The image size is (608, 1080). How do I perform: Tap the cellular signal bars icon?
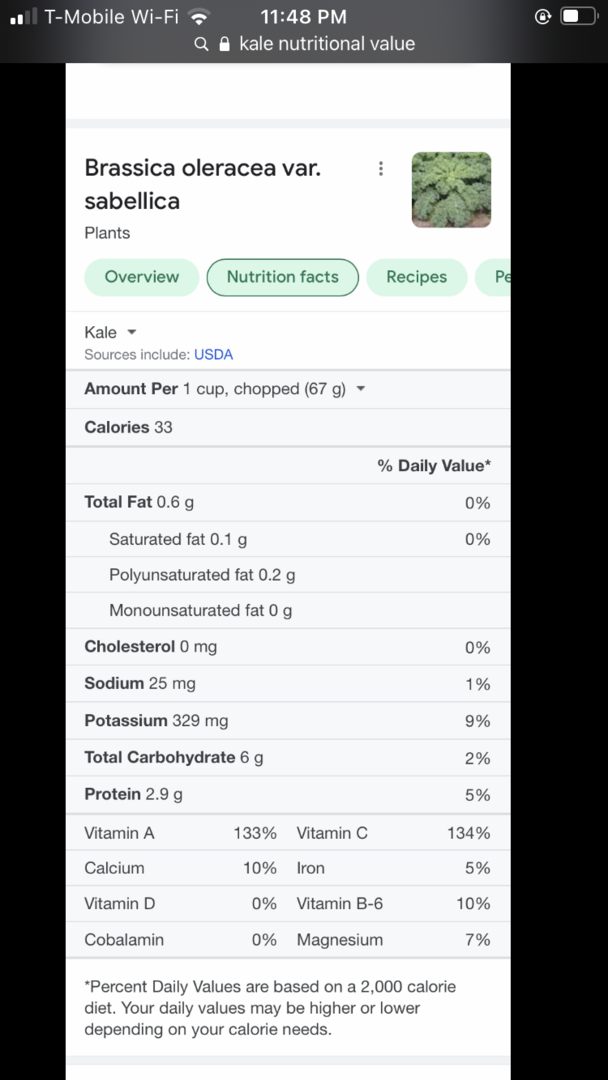[x=23, y=17]
